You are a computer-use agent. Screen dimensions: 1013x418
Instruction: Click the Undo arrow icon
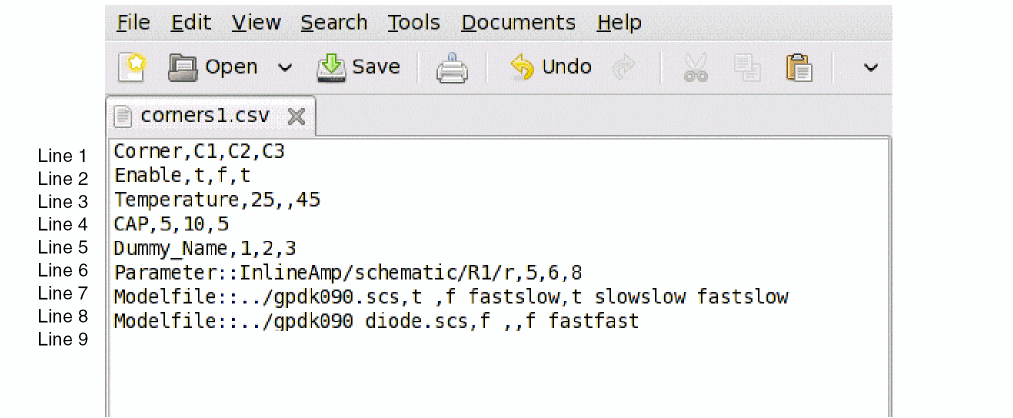pos(522,68)
